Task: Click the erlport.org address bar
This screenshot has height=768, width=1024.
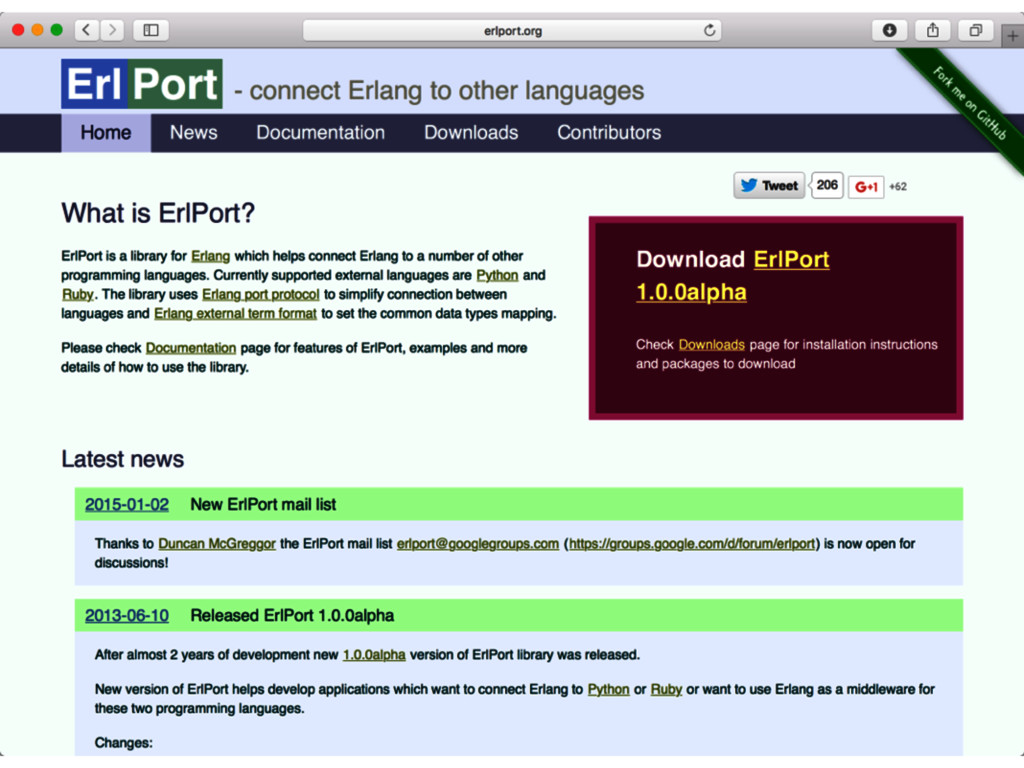Action: point(512,30)
